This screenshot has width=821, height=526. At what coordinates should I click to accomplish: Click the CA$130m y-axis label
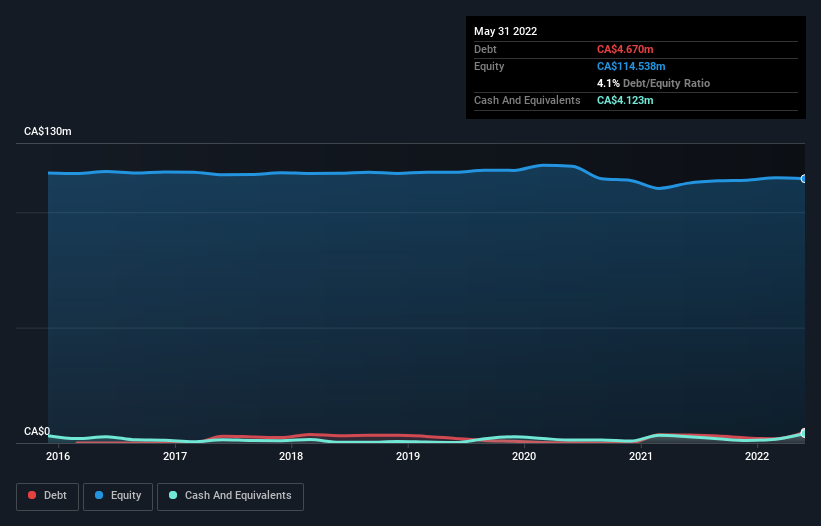tap(48, 131)
